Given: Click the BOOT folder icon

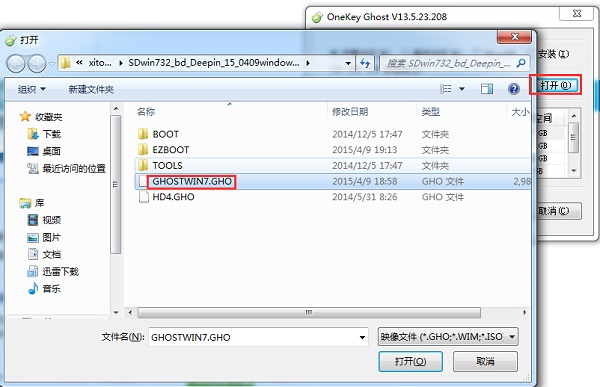Looking at the screenshot, I should (x=143, y=134).
